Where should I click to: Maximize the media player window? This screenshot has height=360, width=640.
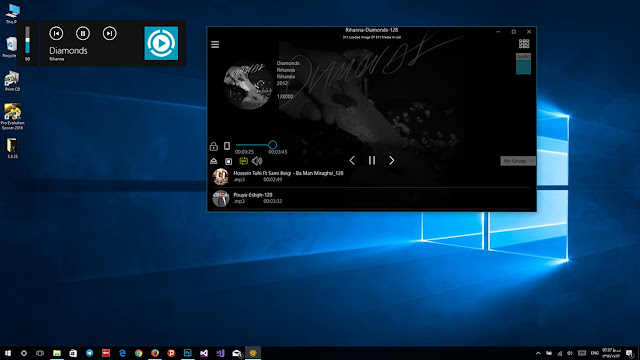point(513,31)
